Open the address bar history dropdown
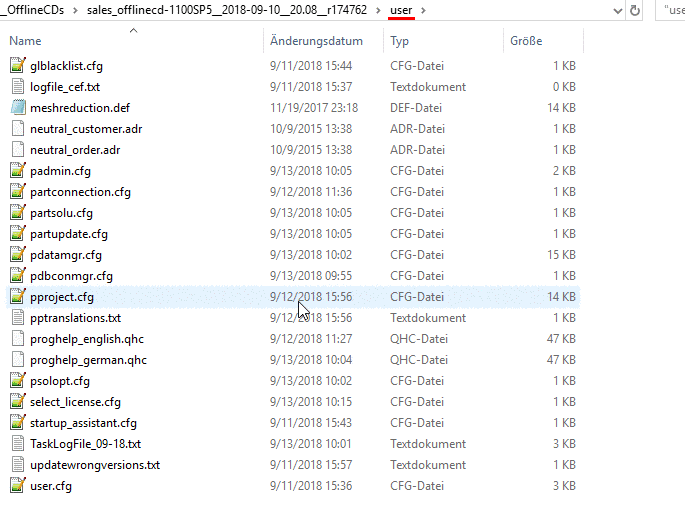This screenshot has width=685, height=509. (617, 10)
